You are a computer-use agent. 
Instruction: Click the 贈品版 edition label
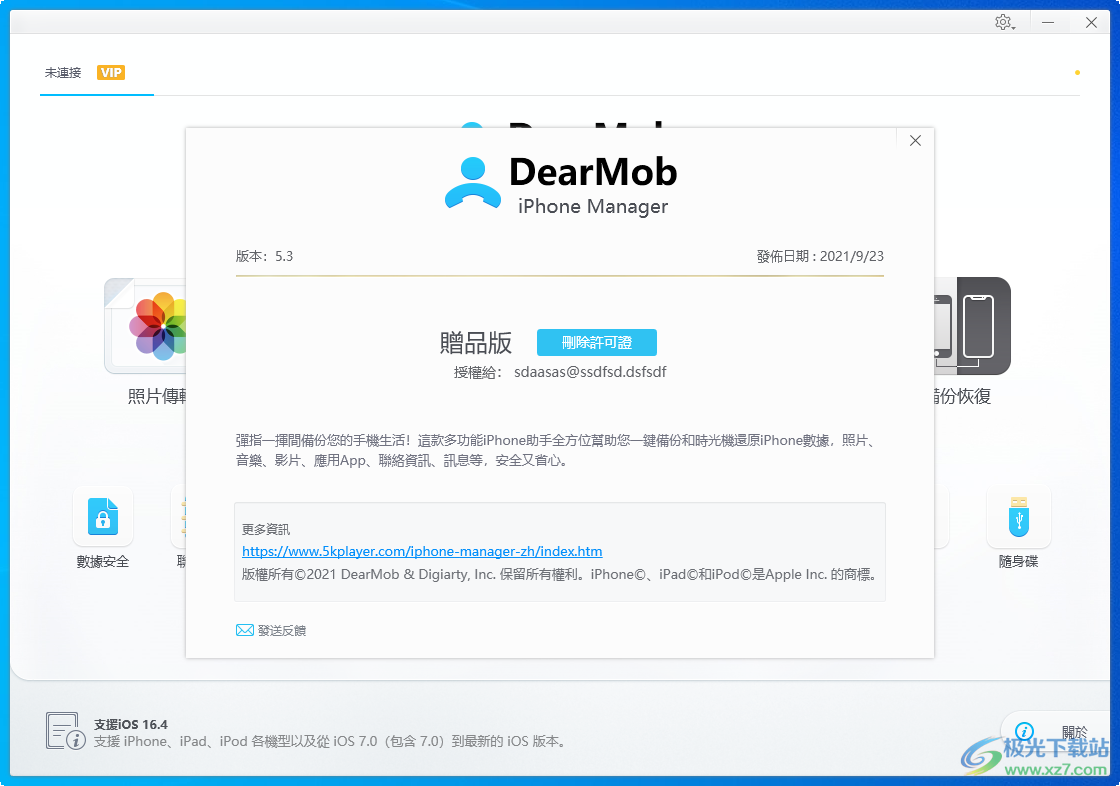476,343
